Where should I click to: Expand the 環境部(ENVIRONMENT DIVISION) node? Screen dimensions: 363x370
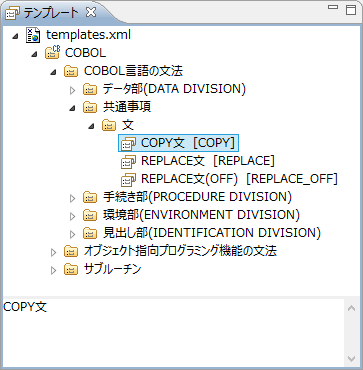tap(72, 216)
